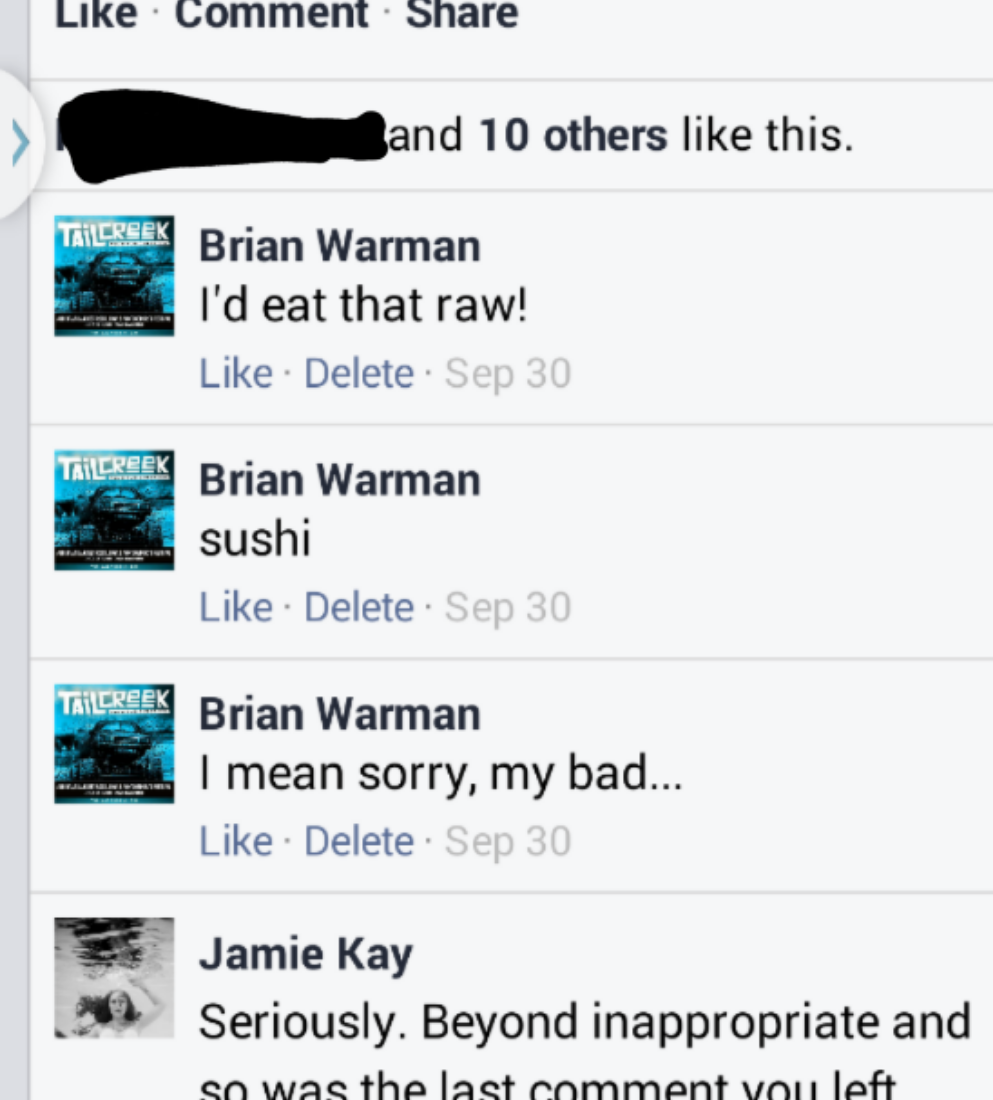The image size is (993, 1100).
Task: Open Jamie Kay's profile picture
Action: point(114,978)
